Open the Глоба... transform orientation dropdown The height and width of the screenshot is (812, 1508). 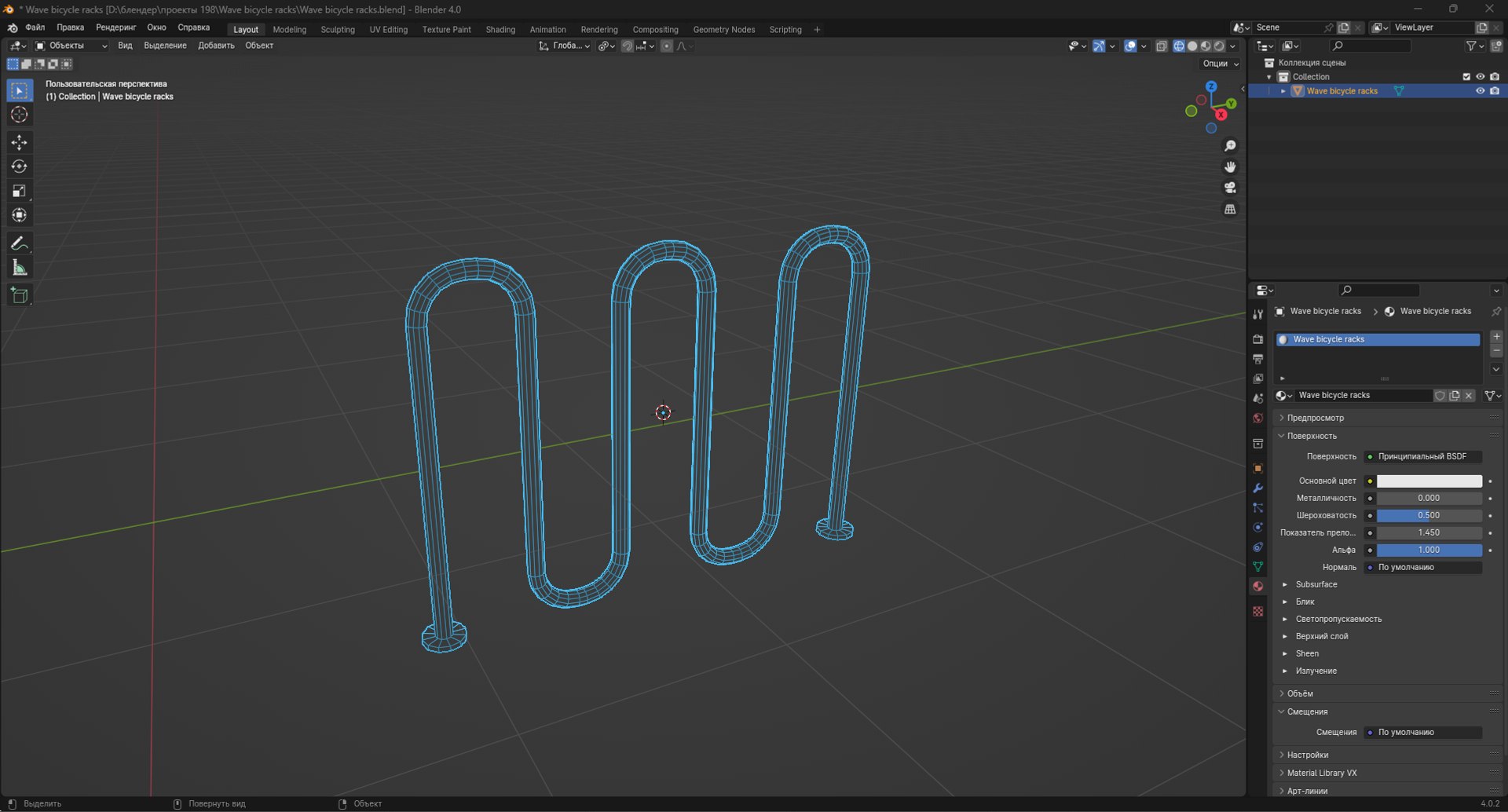coord(564,46)
